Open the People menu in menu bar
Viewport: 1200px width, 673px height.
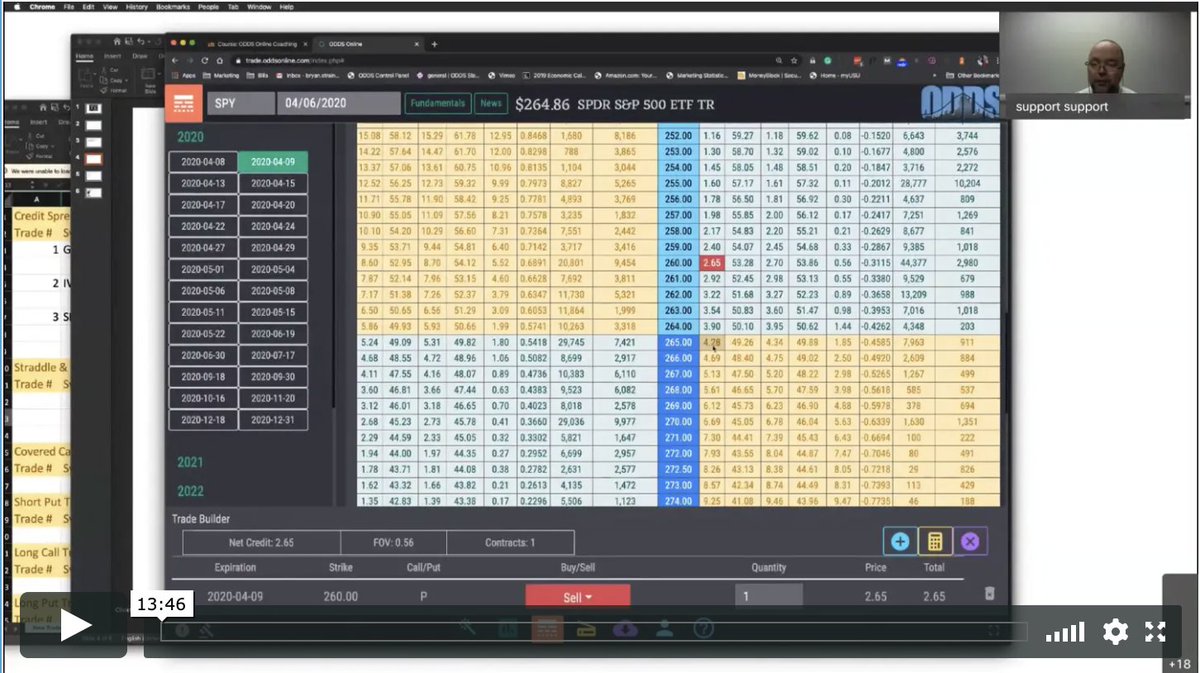point(208,6)
